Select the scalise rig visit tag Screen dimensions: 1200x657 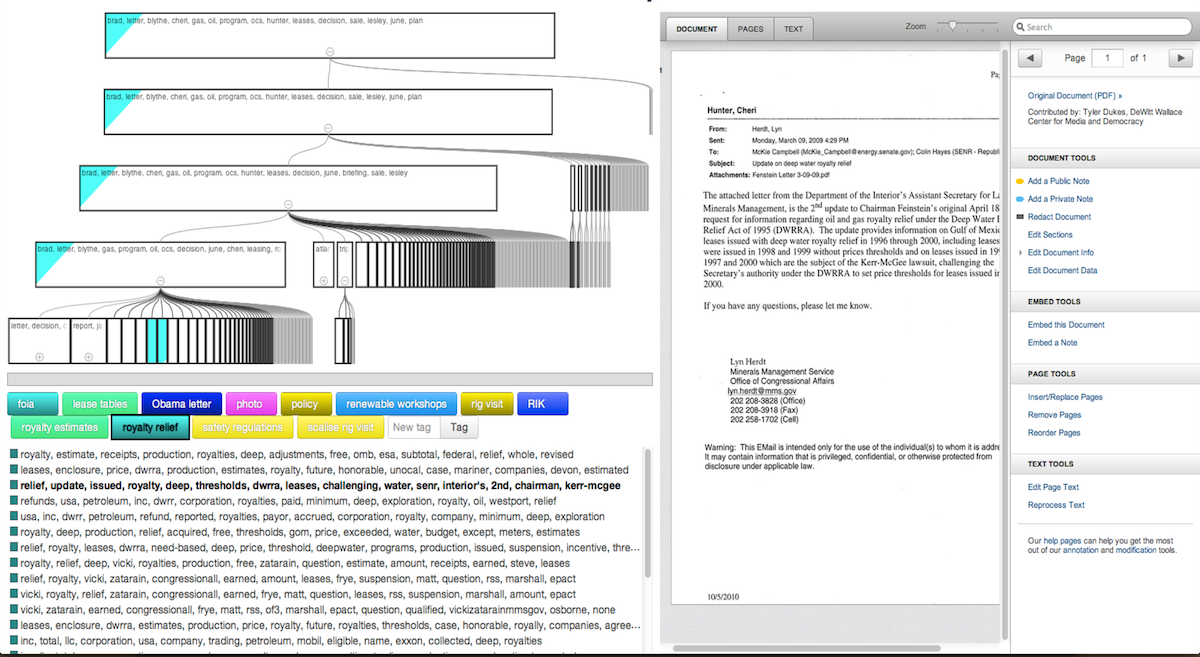(x=340, y=428)
